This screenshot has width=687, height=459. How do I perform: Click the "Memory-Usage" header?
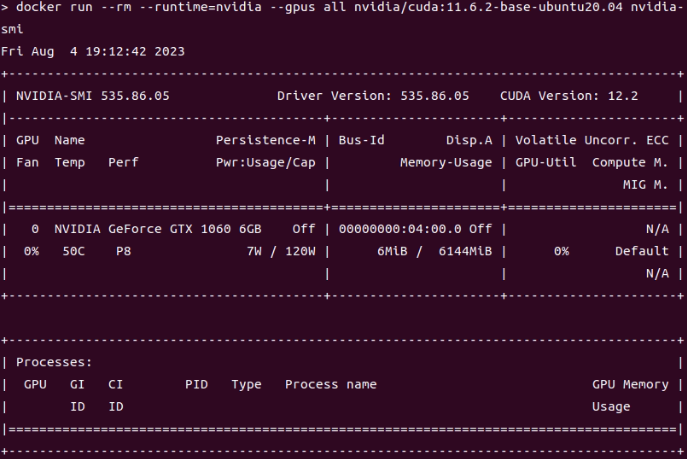pyautogui.click(x=446, y=162)
